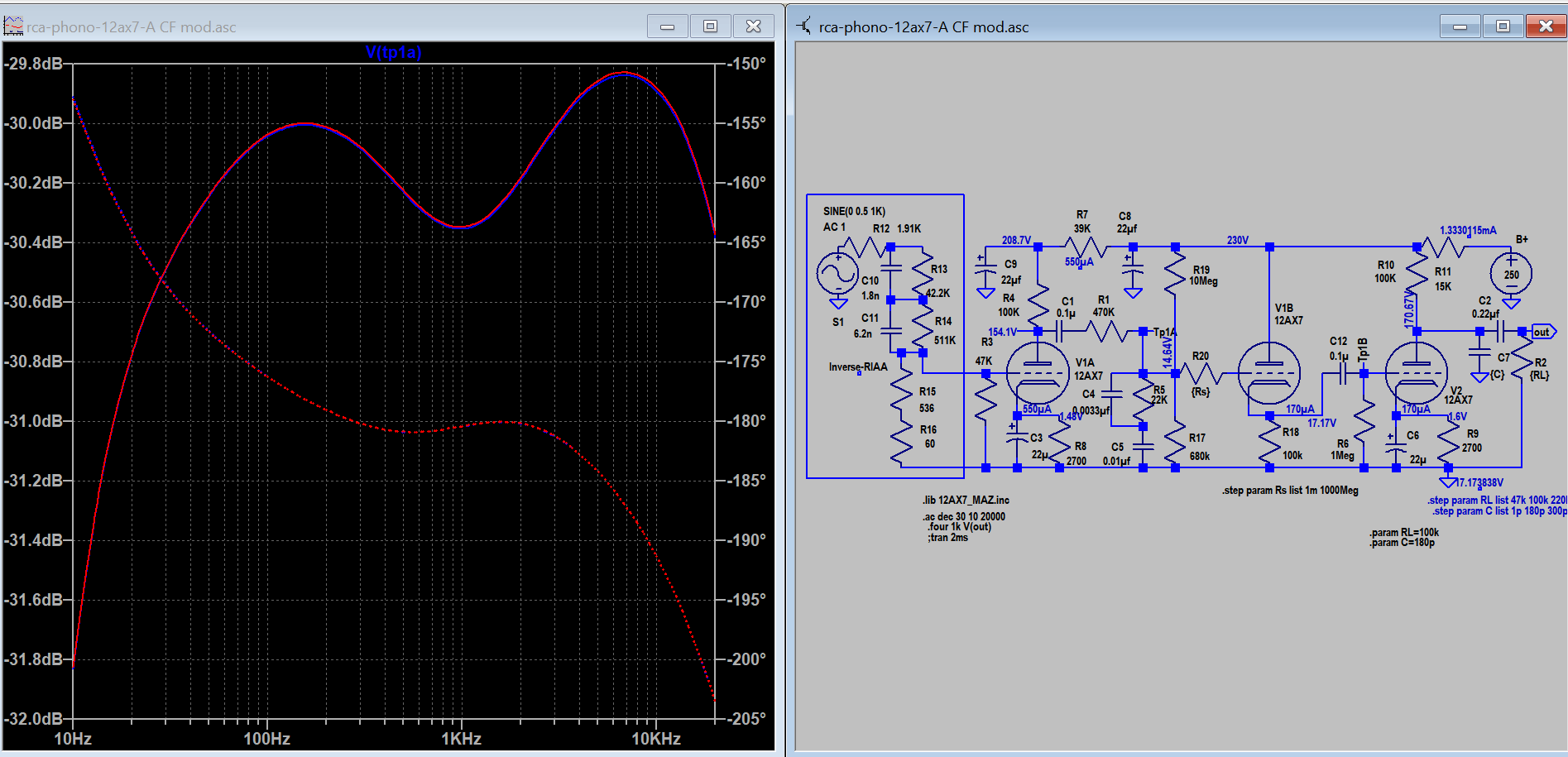Select the R7 39K resistor symbol

tap(1085, 247)
